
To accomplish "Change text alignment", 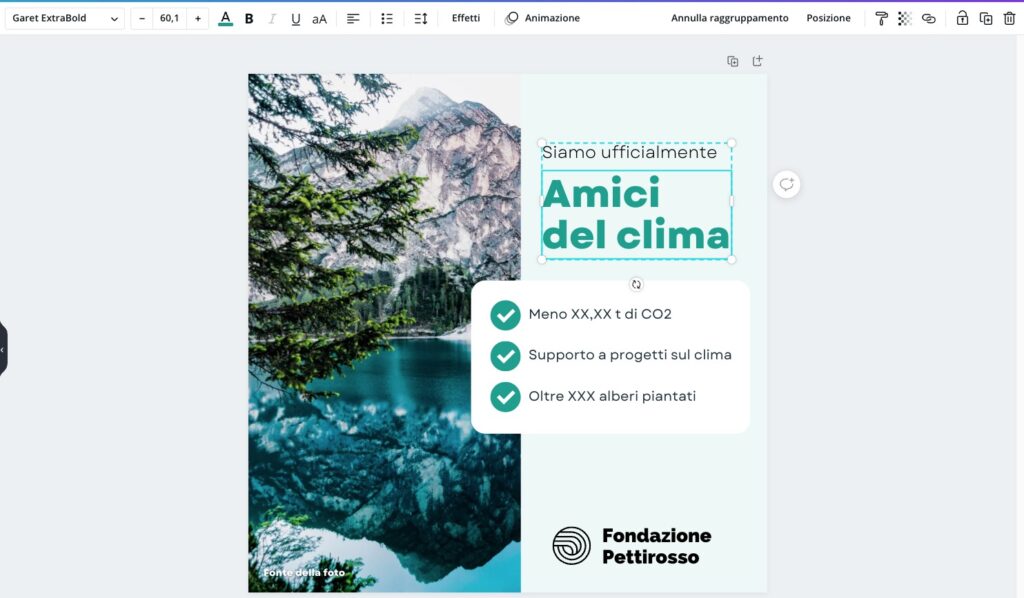I will [x=353, y=19].
